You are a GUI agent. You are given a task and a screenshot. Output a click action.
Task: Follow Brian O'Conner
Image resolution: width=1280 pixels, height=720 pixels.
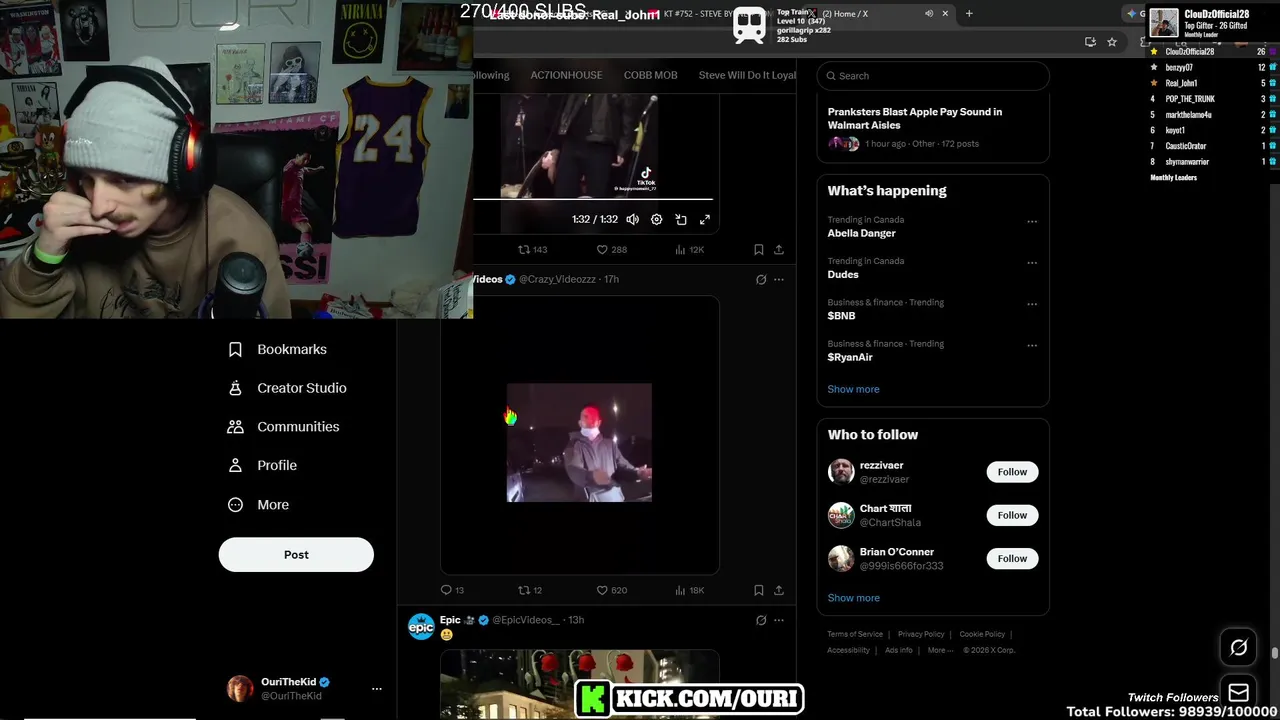coord(1012,559)
